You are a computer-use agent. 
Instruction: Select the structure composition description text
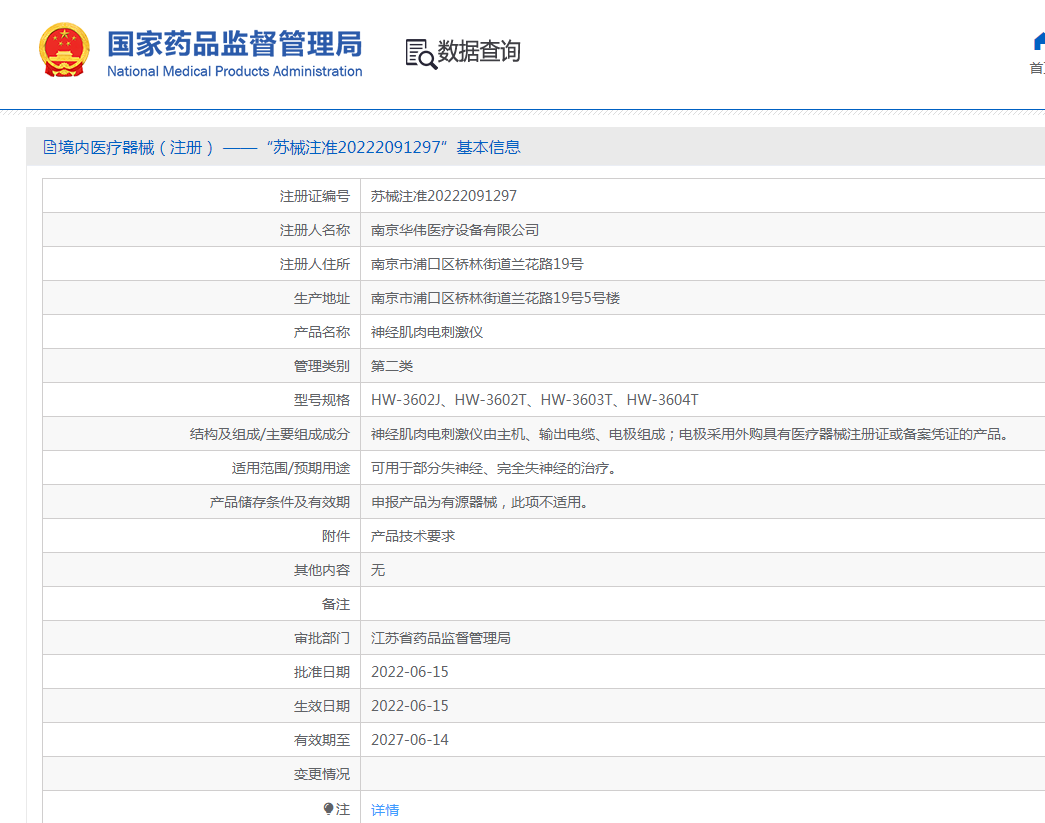pos(689,434)
